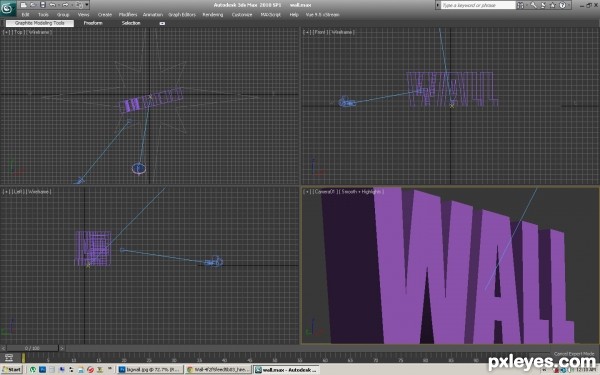
Task: Switch to the bigwall.jpg Photoshop taskbar button
Action: click(x=150, y=370)
